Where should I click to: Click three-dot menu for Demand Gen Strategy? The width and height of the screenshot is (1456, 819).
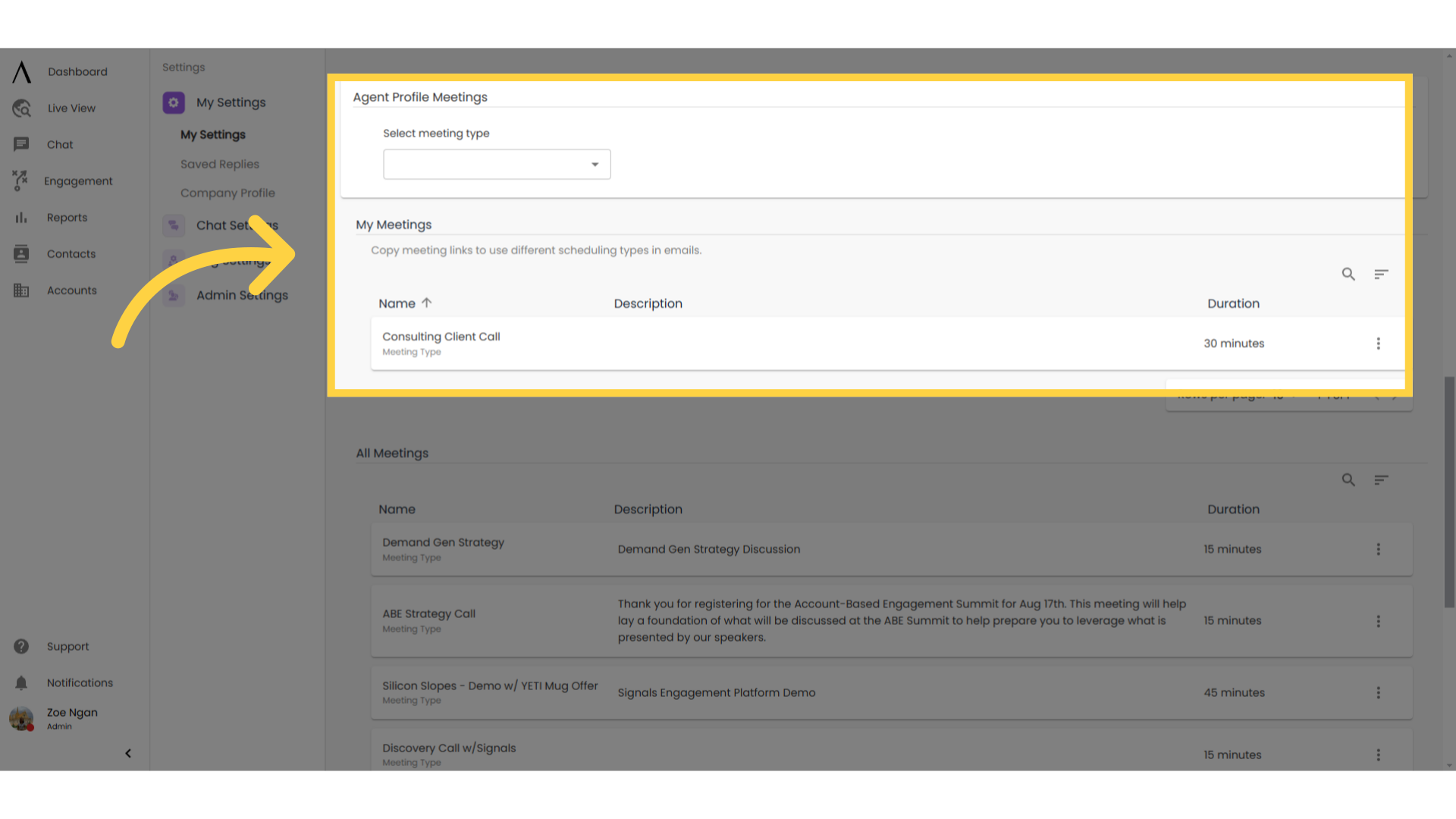pyautogui.click(x=1378, y=549)
